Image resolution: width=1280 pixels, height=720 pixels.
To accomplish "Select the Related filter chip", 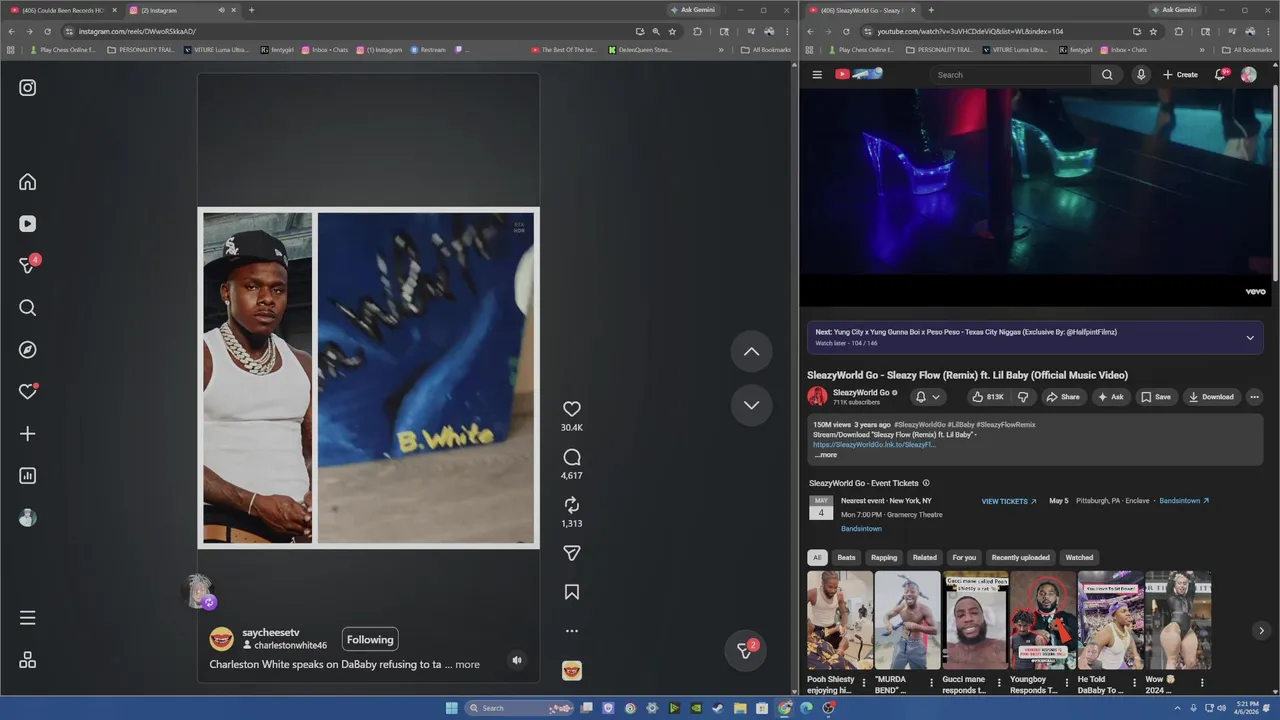I will tap(925, 558).
